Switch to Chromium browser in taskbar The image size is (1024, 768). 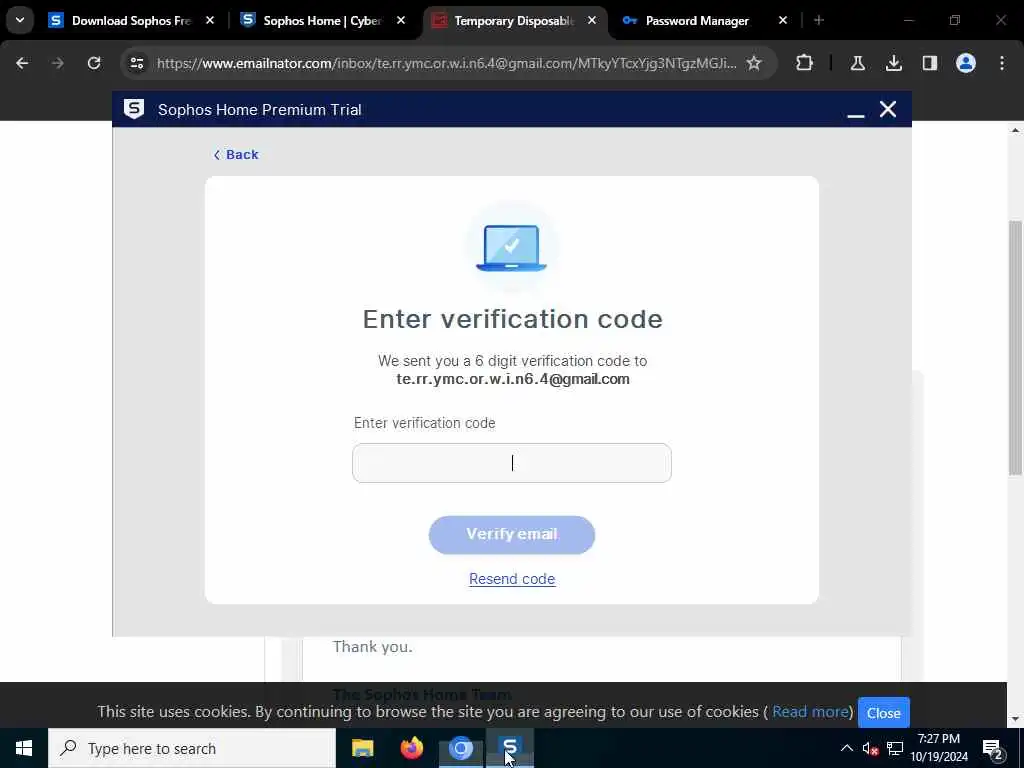[x=460, y=748]
